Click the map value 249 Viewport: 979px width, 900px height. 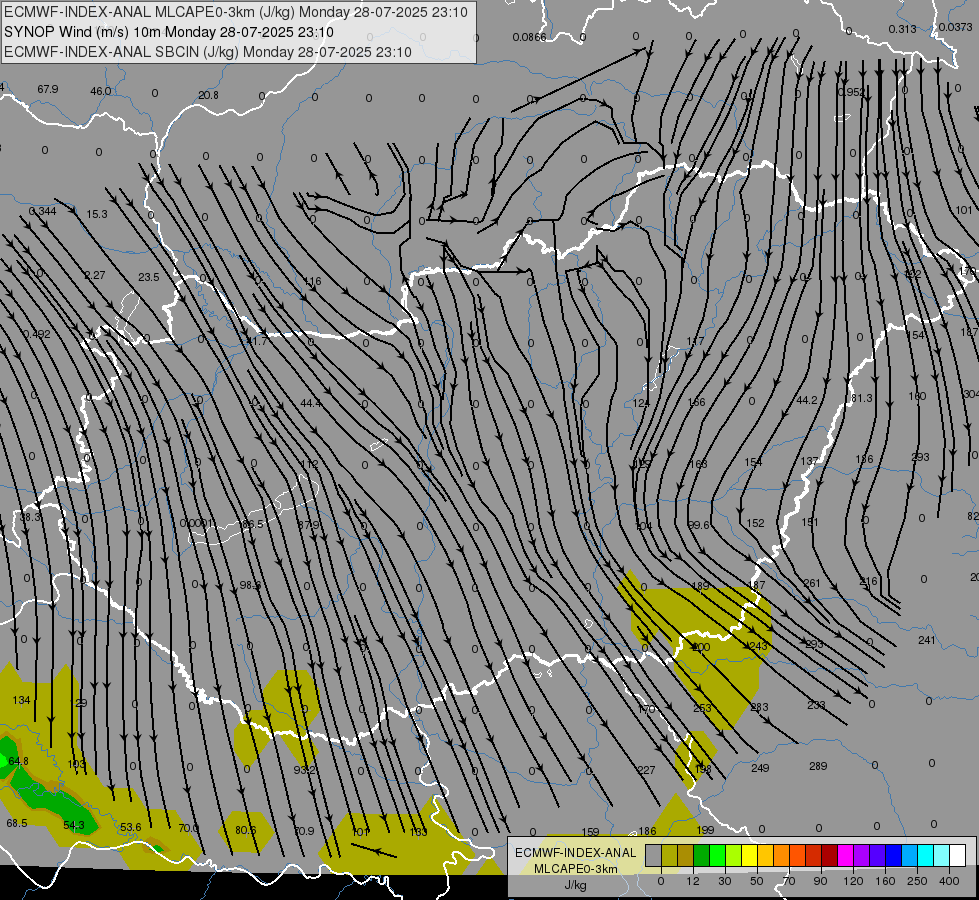click(760, 768)
